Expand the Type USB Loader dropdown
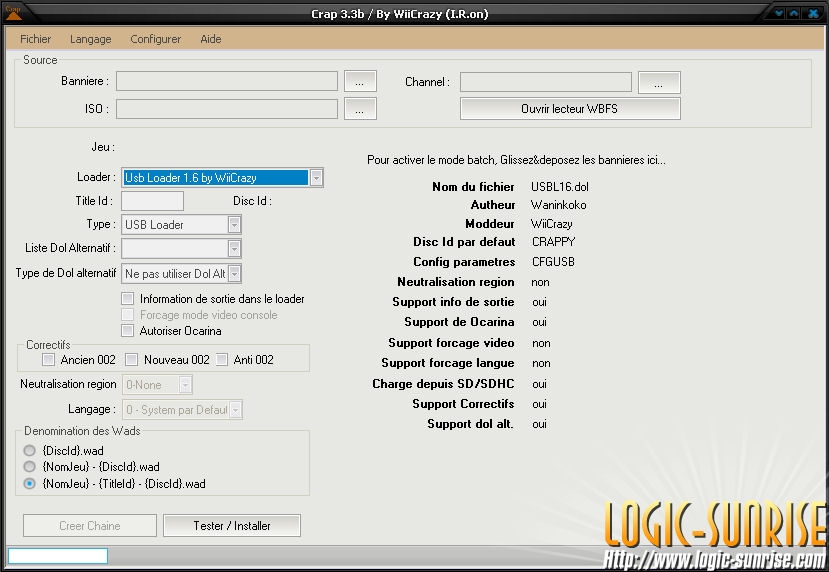The image size is (829, 572). click(234, 225)
